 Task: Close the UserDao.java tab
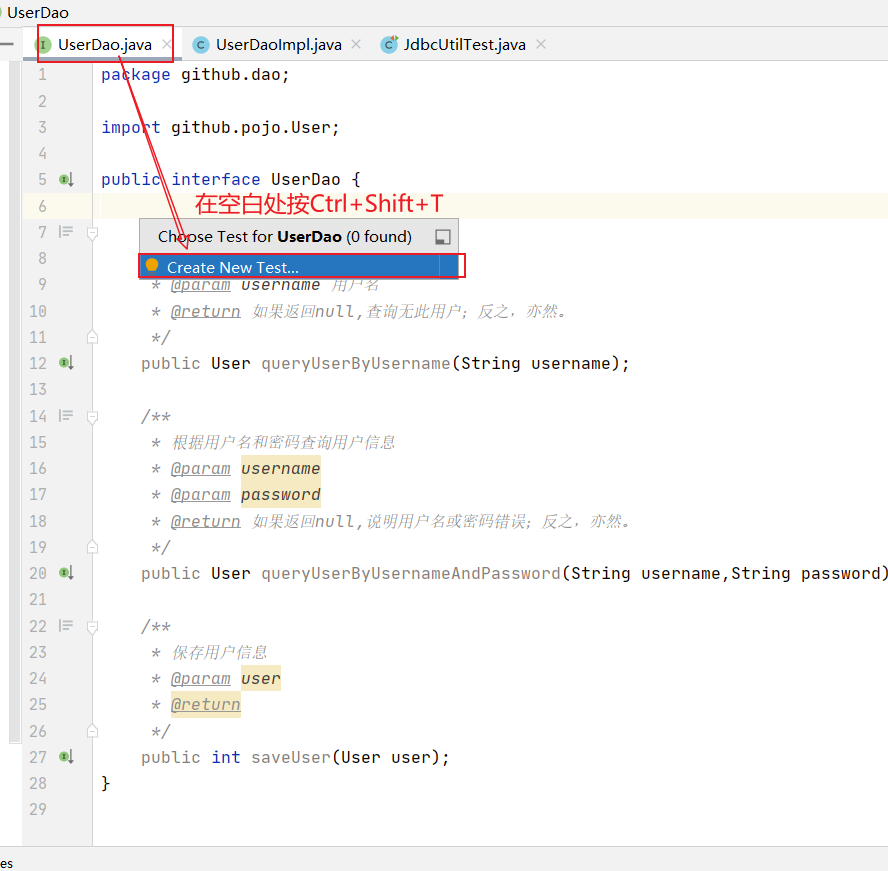coord(166,44)
